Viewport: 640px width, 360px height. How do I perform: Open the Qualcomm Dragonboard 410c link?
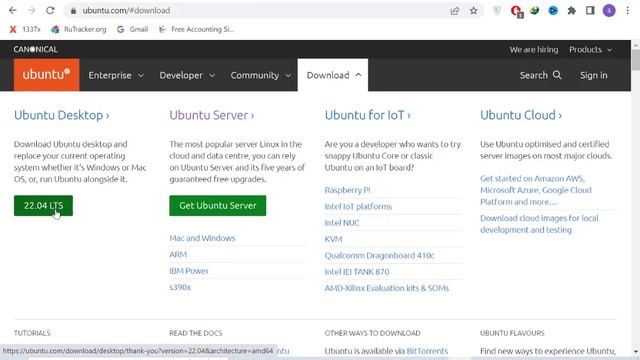379,255
